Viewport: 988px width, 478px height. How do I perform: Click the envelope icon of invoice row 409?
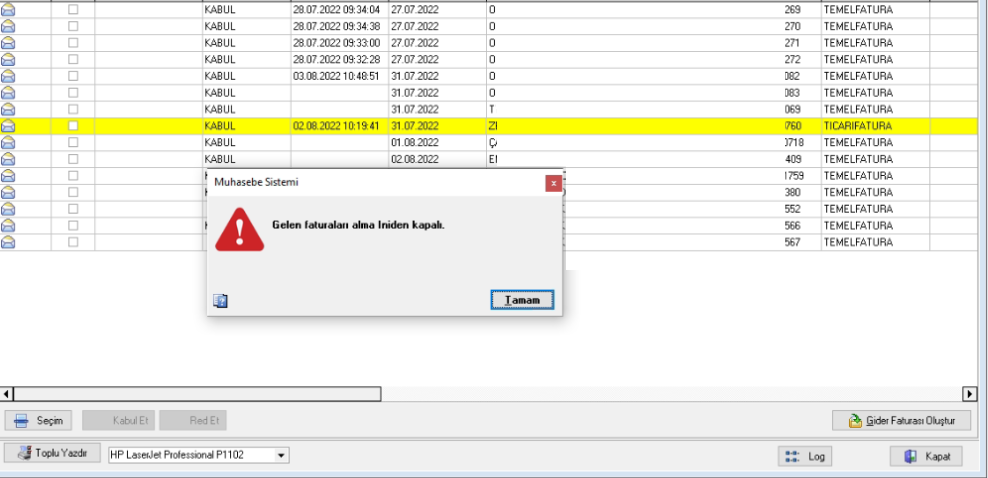8,159
